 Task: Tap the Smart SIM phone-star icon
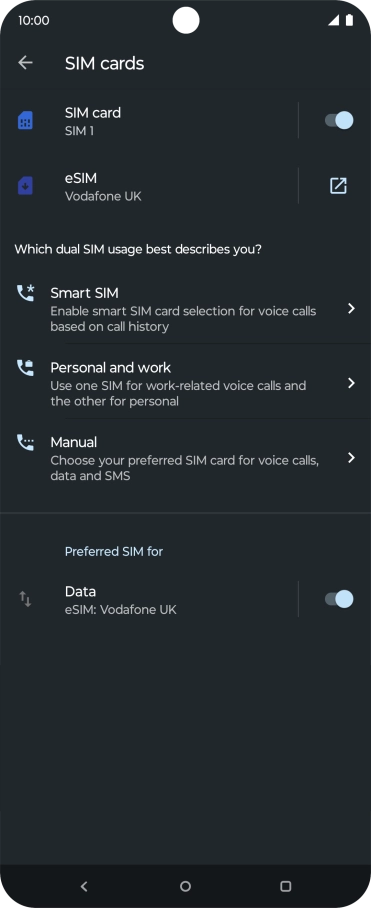[25, 293]
